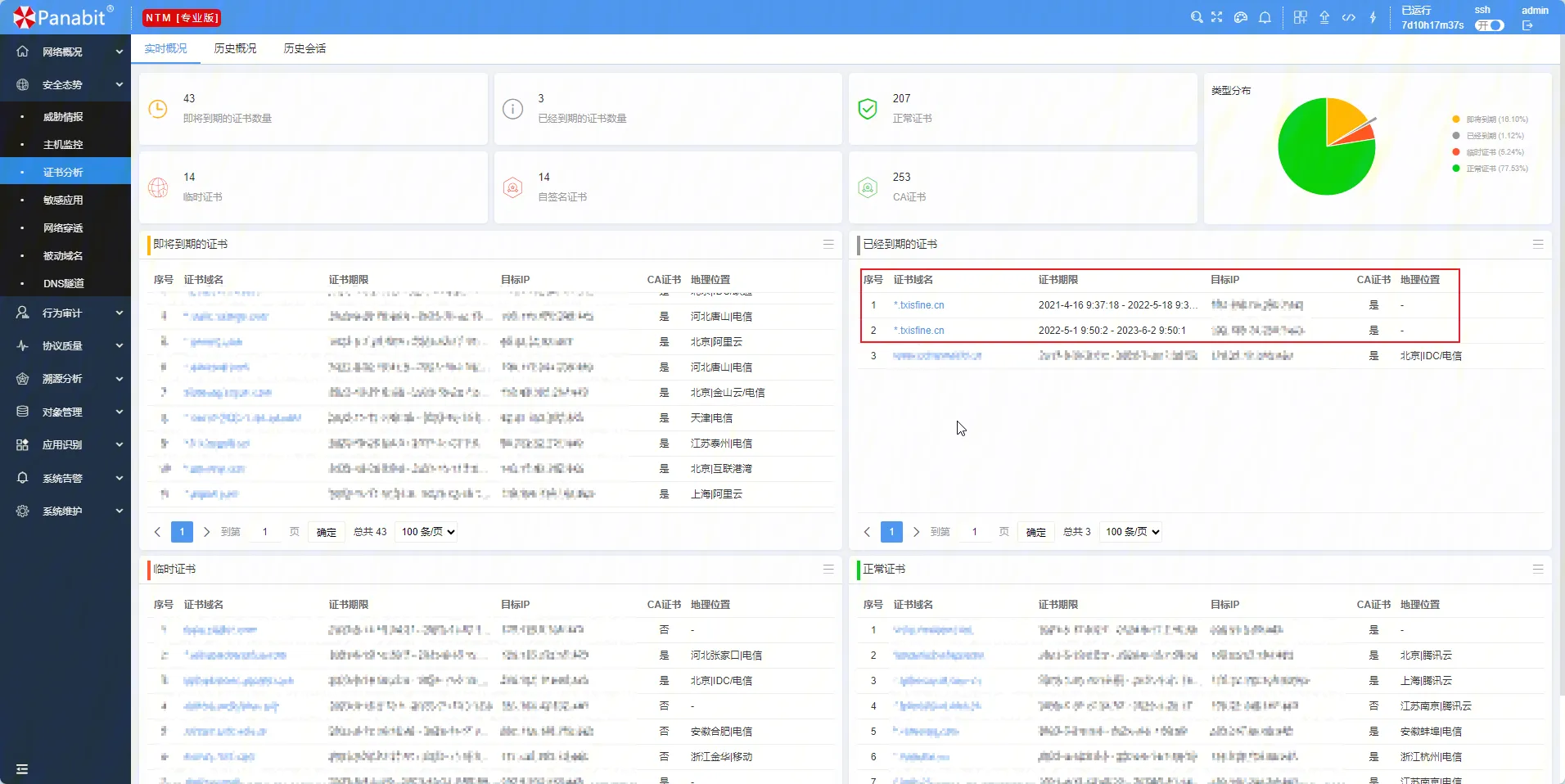The height and width of the screenshot is (784, 1565).
Task: Collapse sidebar using bottom-left menu icon
Action: coord(22,768)
